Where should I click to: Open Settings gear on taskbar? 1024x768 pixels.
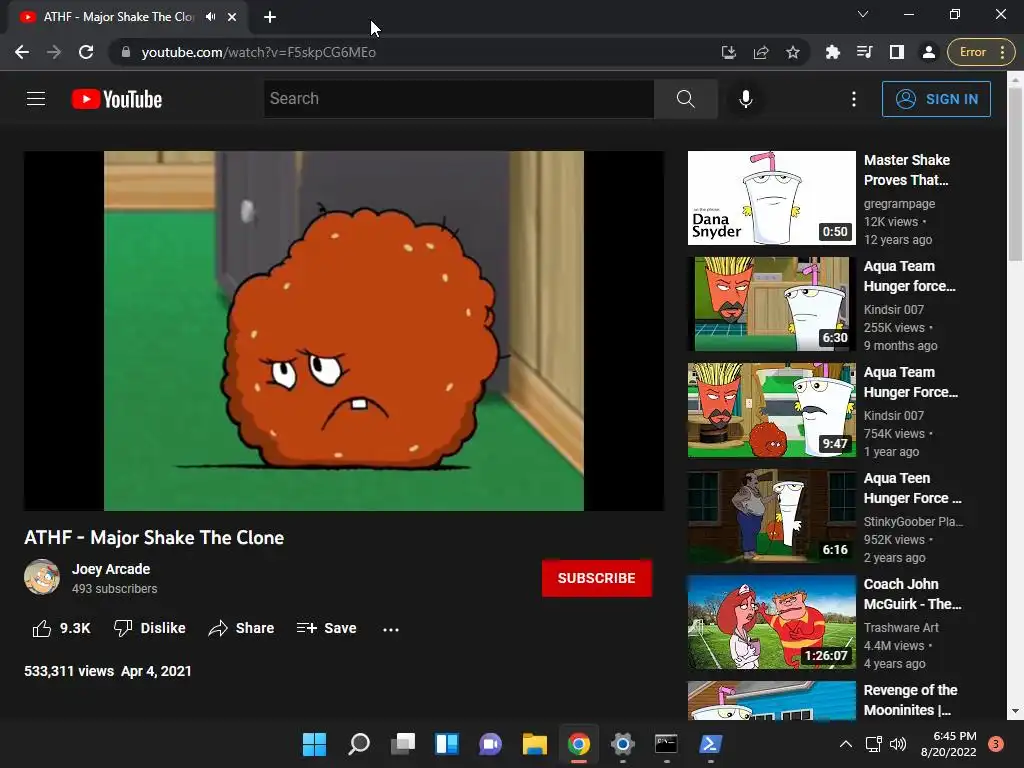point(622,744)
